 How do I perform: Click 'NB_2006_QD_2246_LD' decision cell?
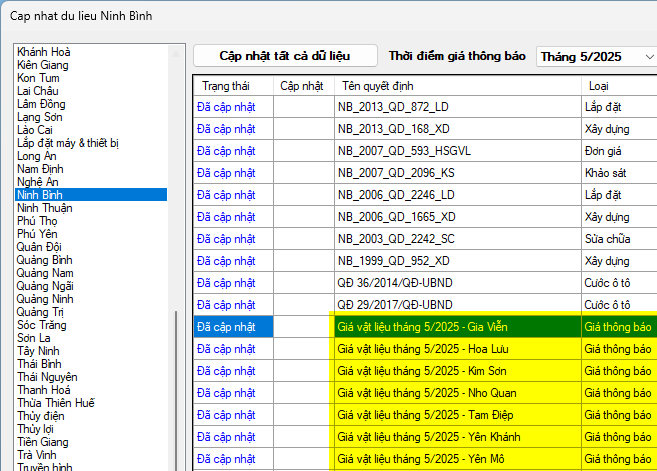pos(458,195)
